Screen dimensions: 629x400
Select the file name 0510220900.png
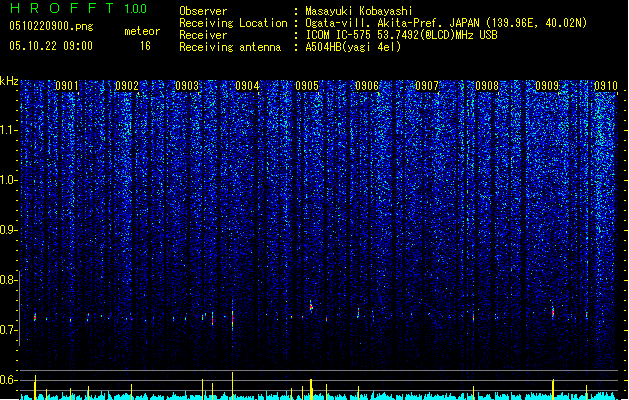51,26
